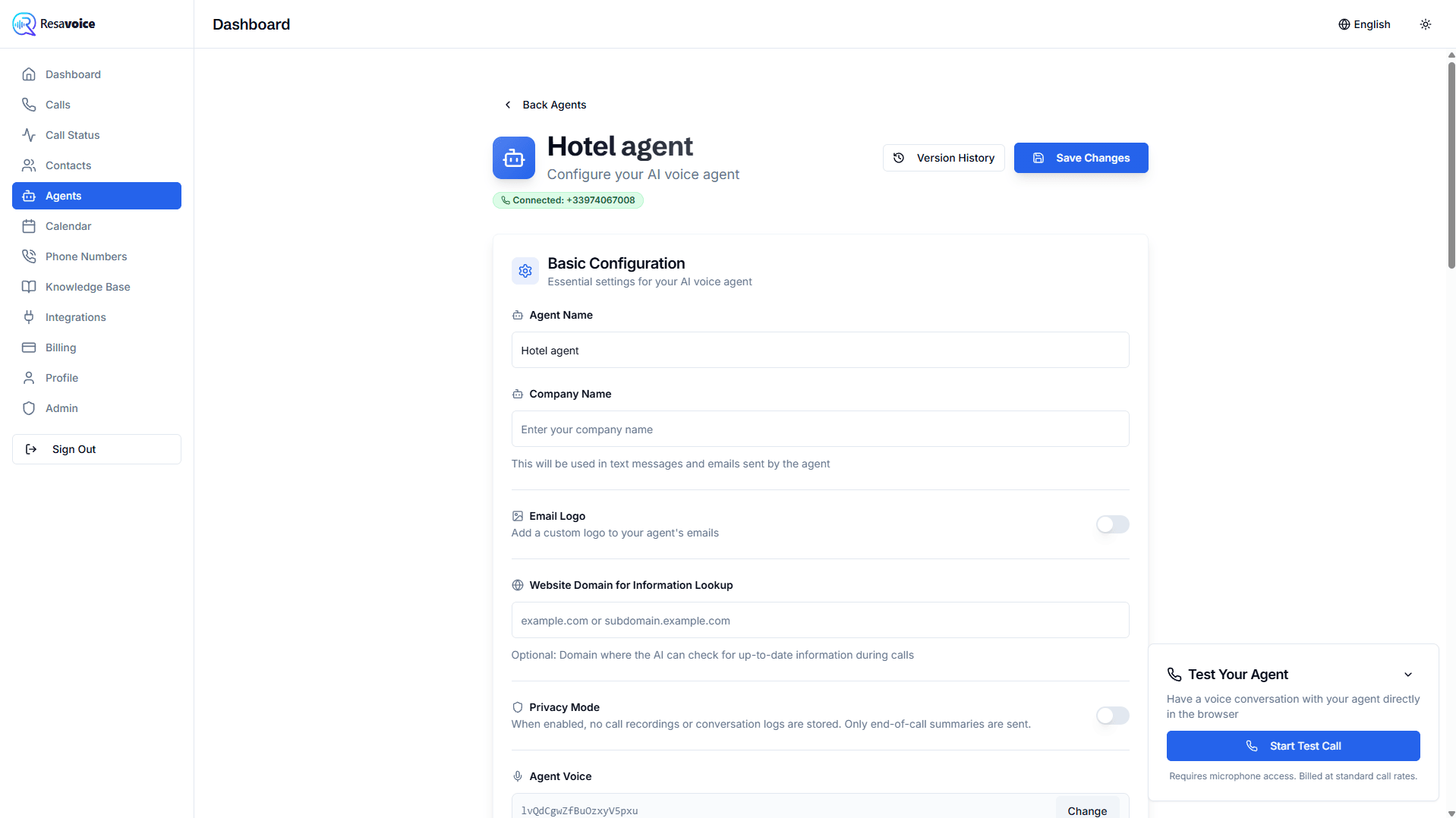This screenshot has height=818, width=1456.
Task: Go back using the Back Agents chevron
Action: 508,105
